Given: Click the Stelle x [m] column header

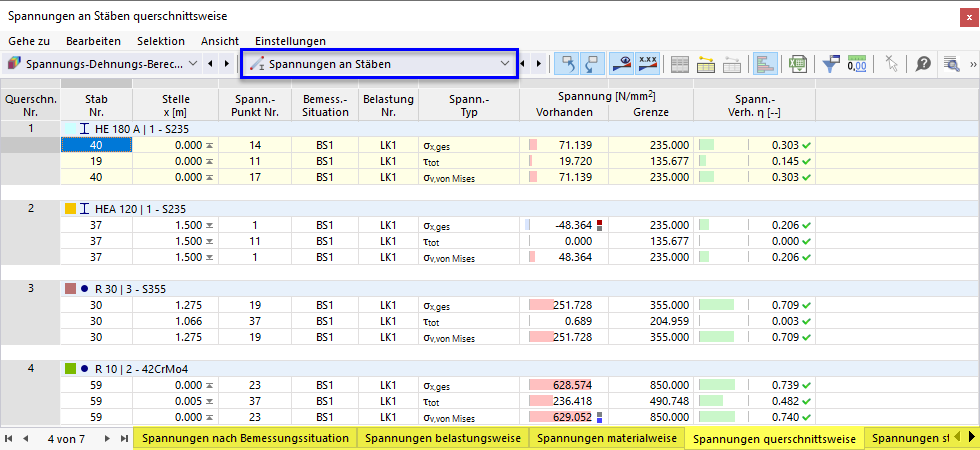Looking at the screenshot, I should point(175,106).
